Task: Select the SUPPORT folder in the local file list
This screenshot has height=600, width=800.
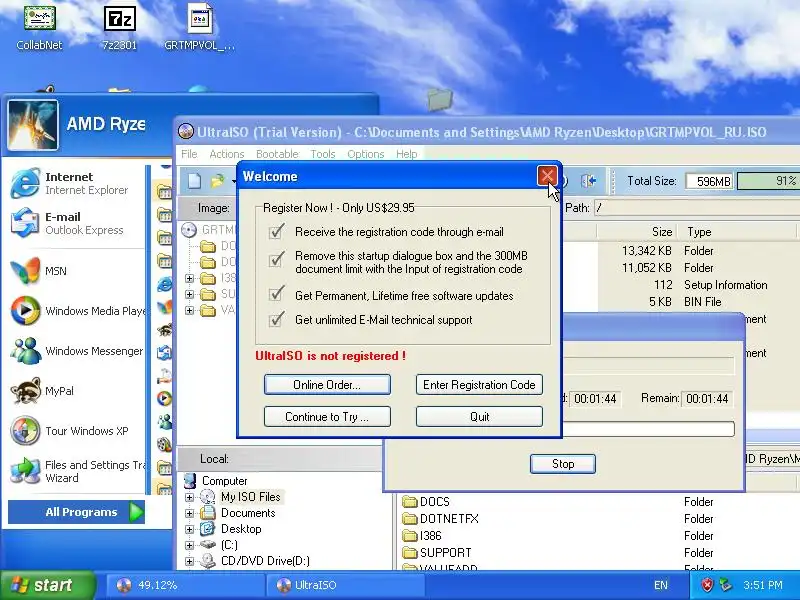Action: pos(437,553)
